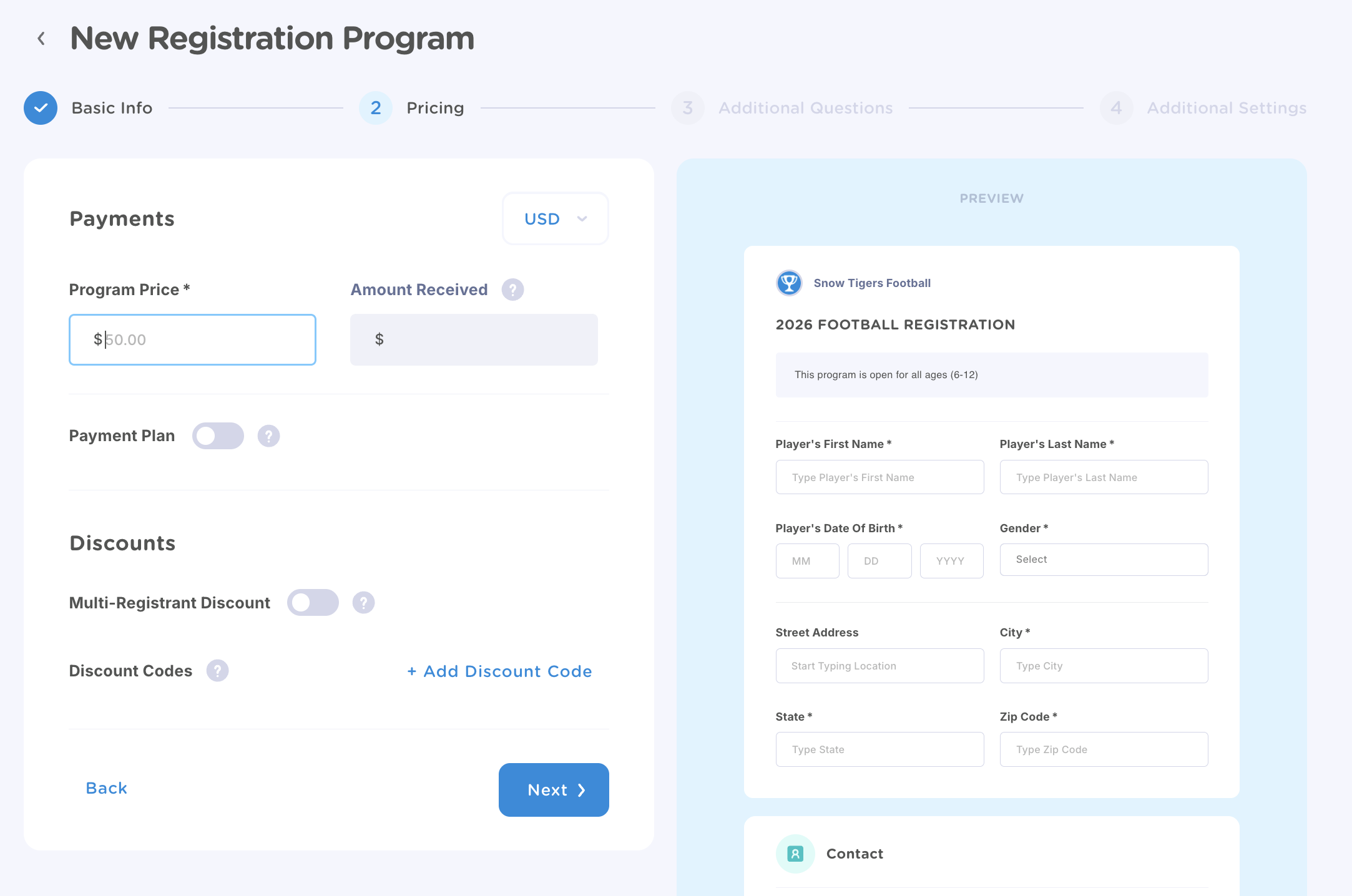
Task: Open the Gender Select dropdown
Action: point(1104,560)
